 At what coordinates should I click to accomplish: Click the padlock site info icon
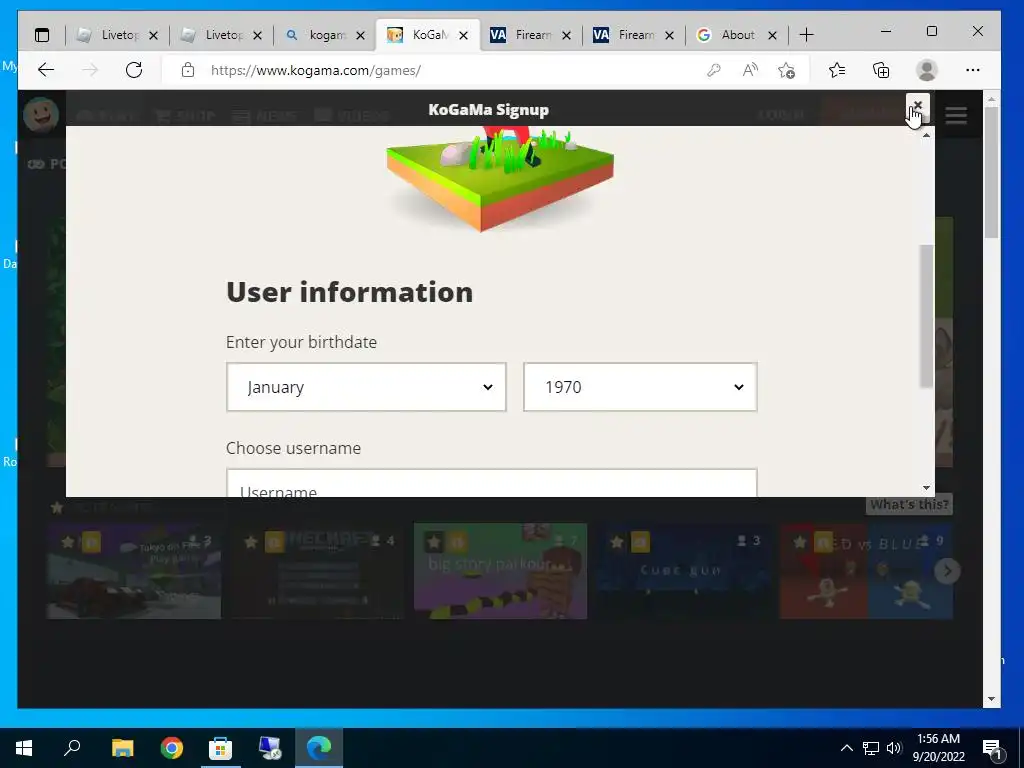(188, 70)
